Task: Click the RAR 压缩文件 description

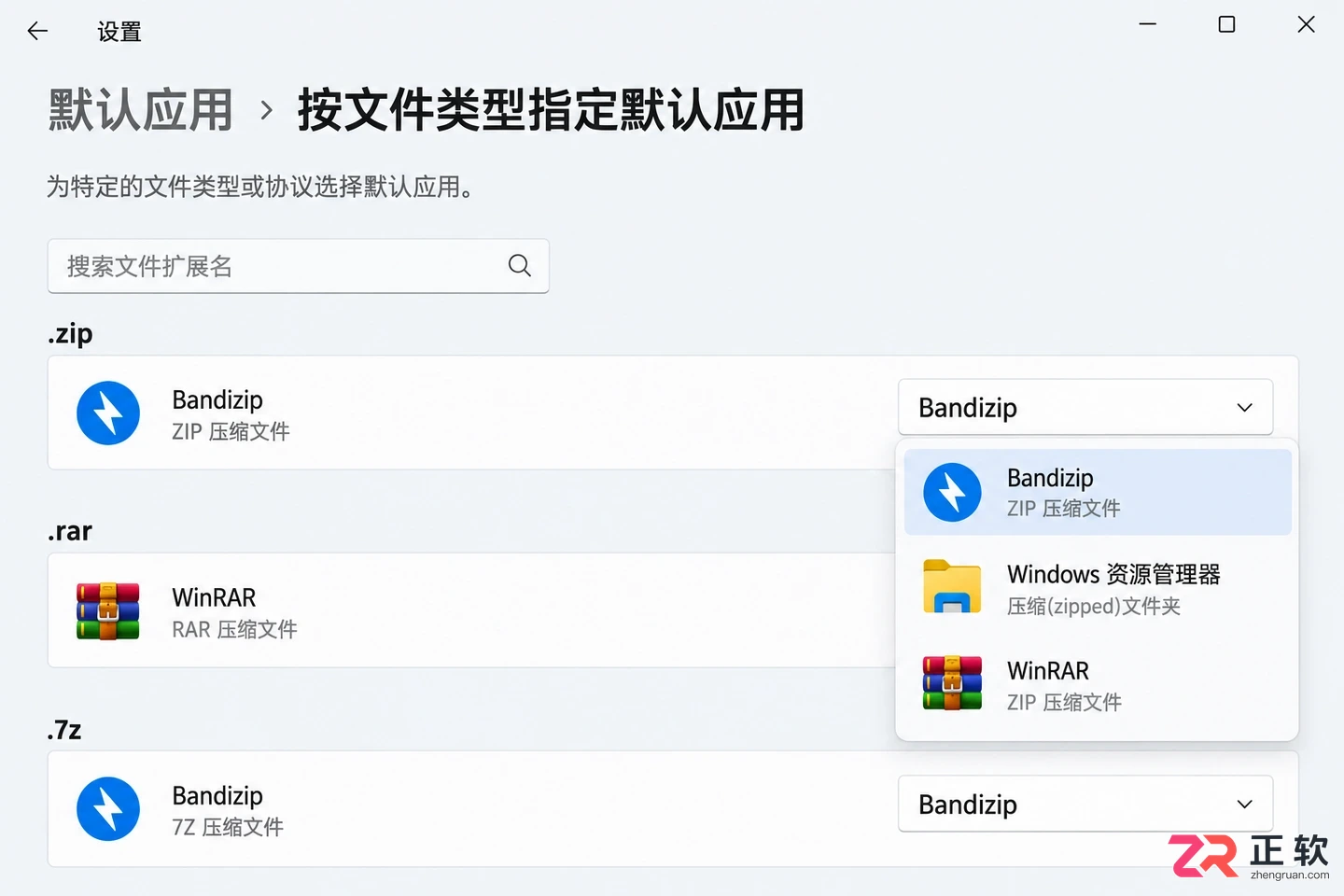Action: tap(234, 630)
